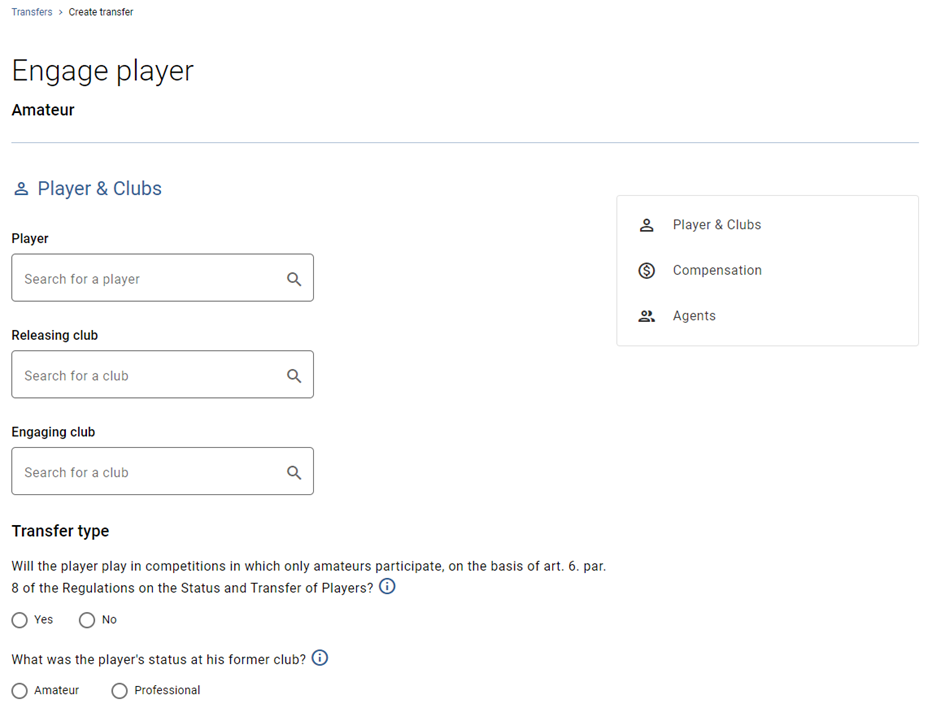
Task: Focus the Releasing club search field
Action: tap(162, 374)
